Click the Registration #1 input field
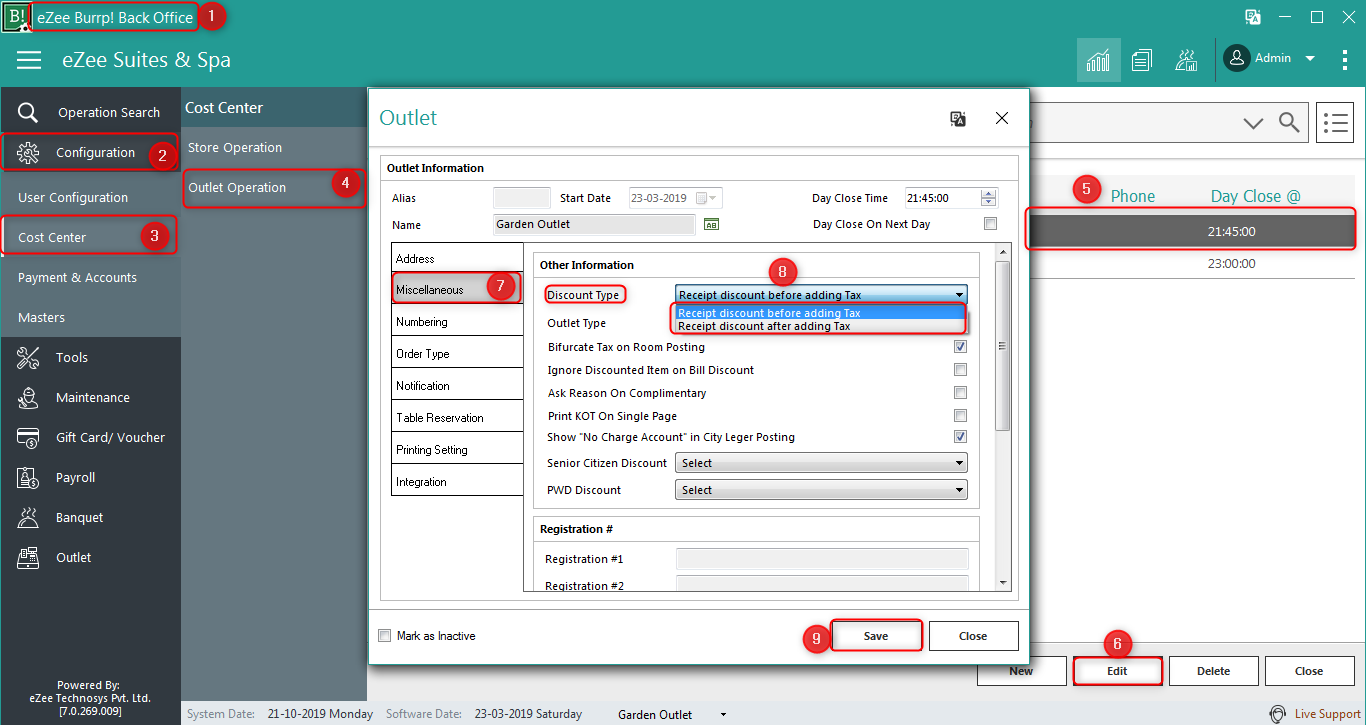The image size is (1366, 725). click(x=822, y=559)
